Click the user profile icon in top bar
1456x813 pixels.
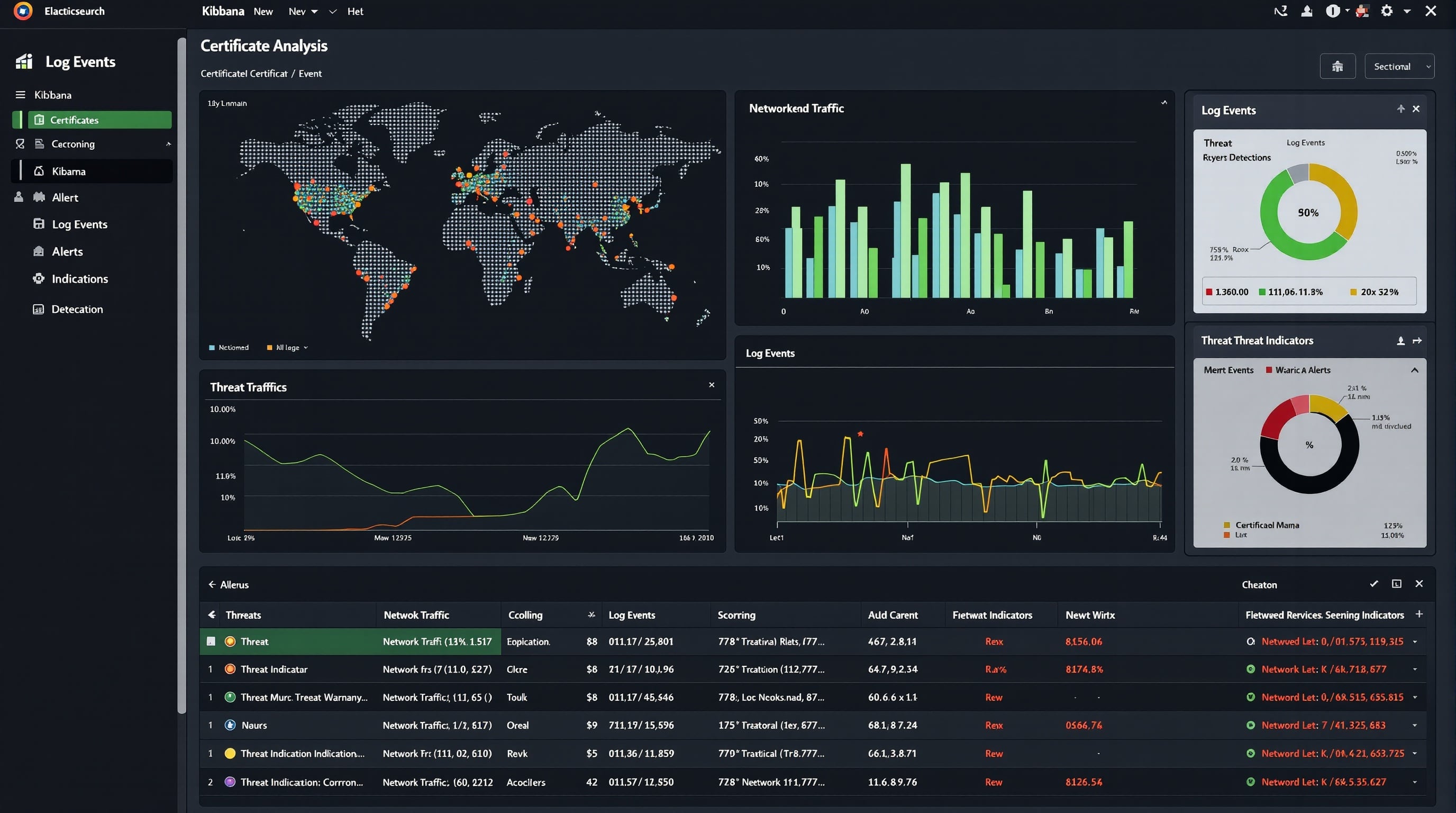click(x=1306, y=11)
